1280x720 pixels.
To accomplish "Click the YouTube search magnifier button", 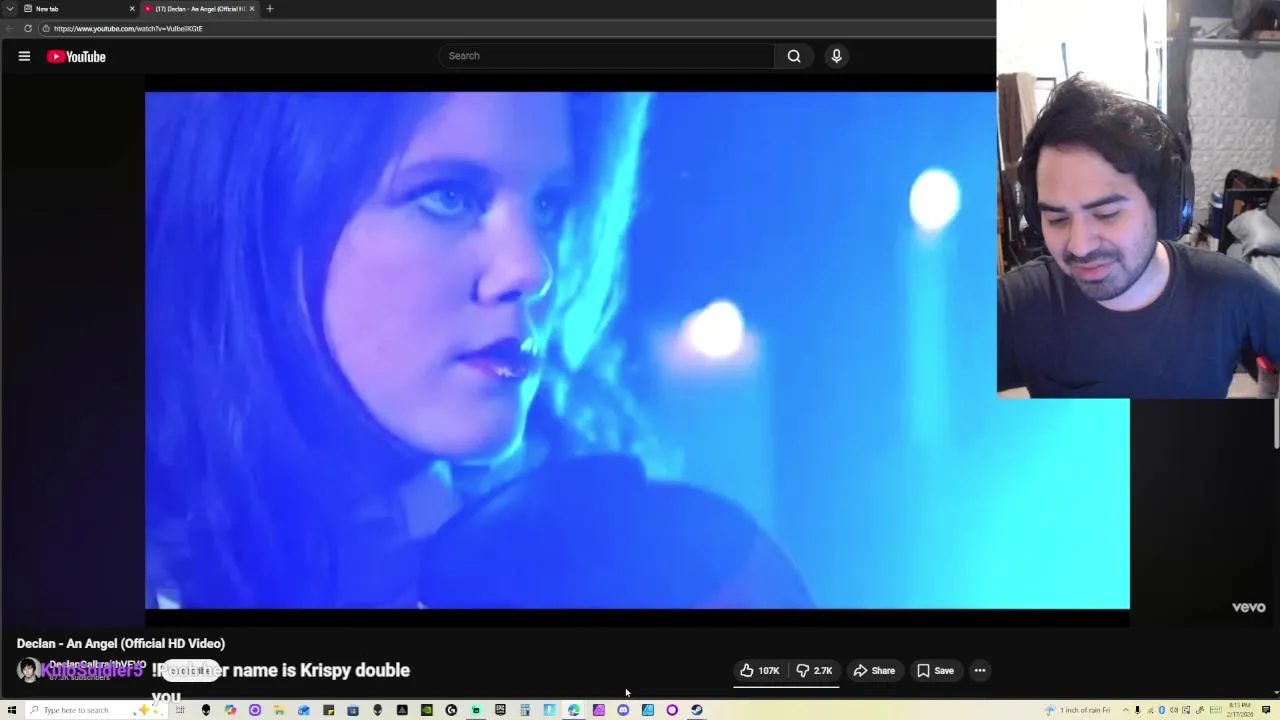I will click(x=794, y=56).
